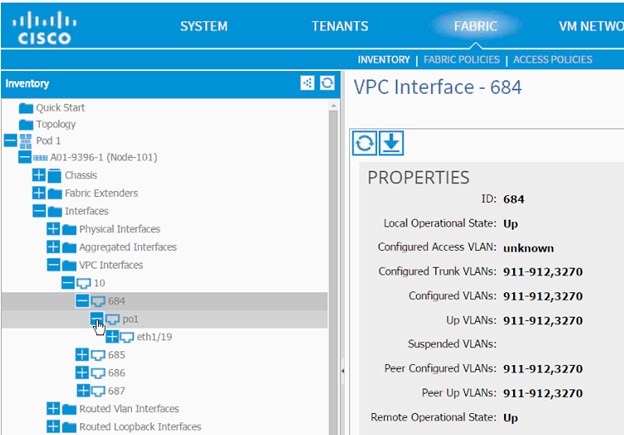Click the Configured Trunk VLANs value
Screen dimensions: 624x435
tap(543, 272)
